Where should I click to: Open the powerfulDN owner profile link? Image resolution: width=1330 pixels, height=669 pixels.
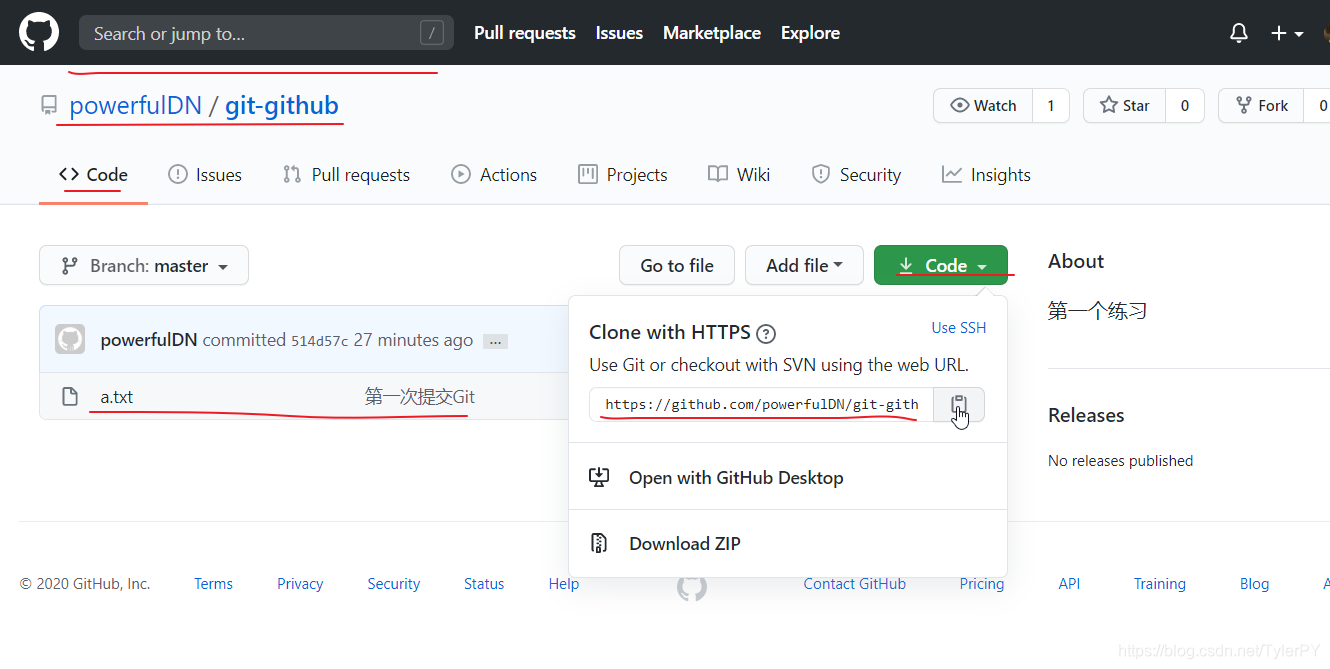[136, 105]
